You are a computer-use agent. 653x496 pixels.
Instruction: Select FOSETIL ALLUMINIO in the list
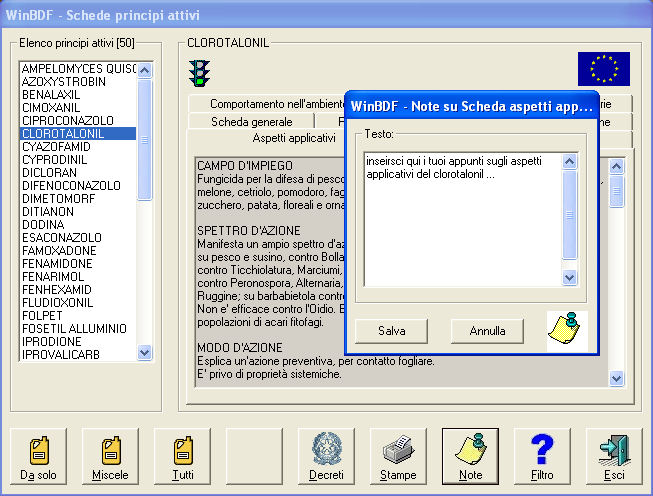pyautogui.click(x=78, y=329)
